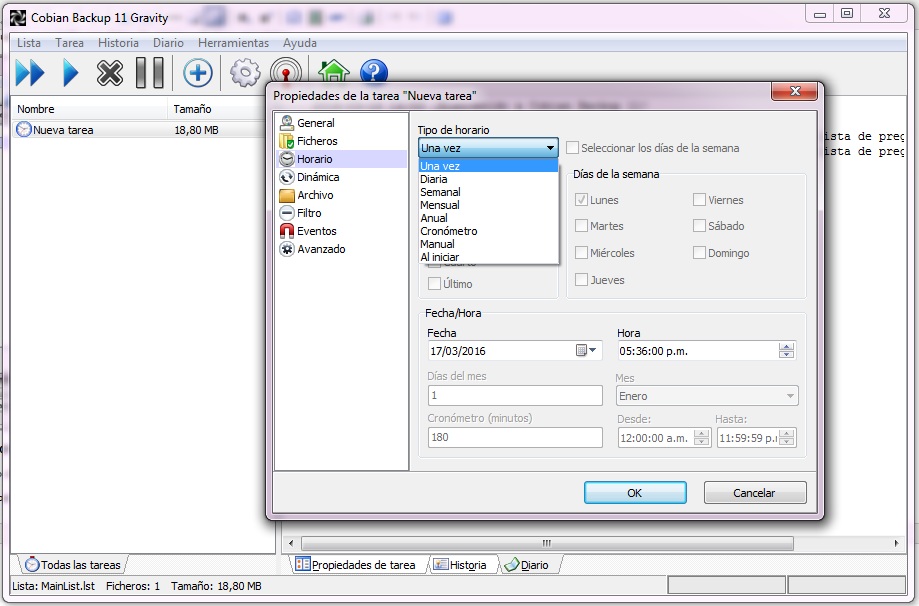Choose Mensual schedule type
This screenshot has height=606, width=919.
pos(488,205)
